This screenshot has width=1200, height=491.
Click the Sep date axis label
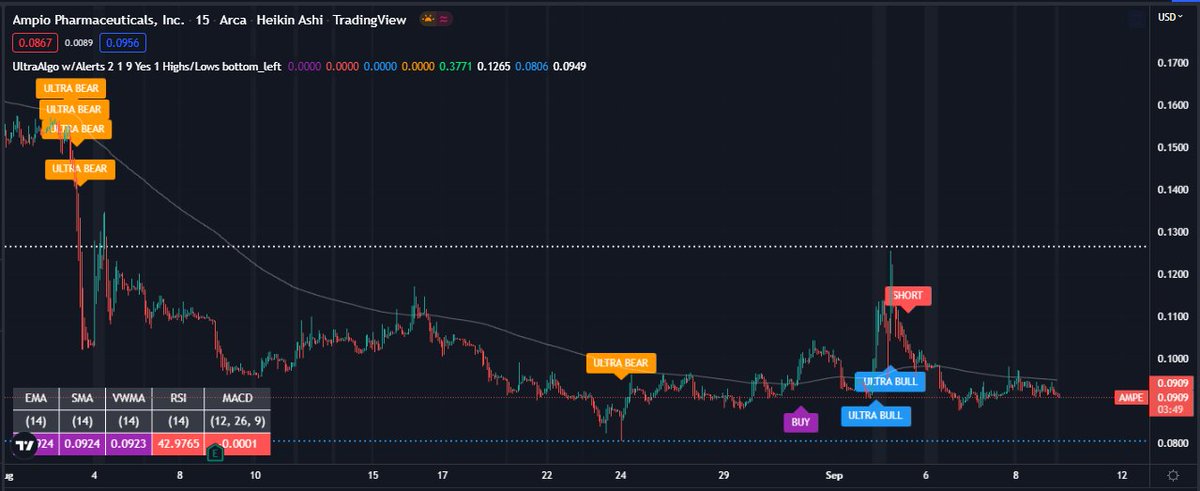coord(836,476)
